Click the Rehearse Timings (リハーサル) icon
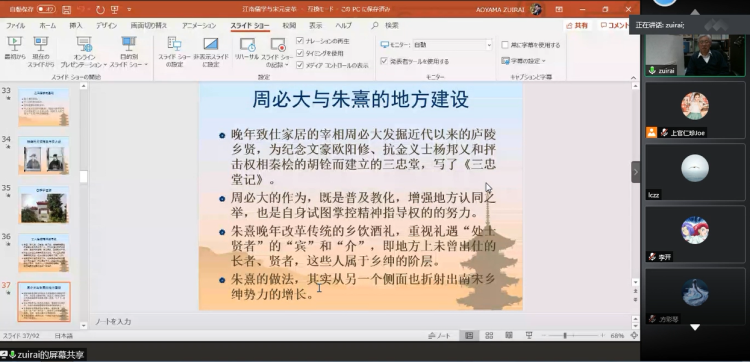The height and width of the screenshot is (362, 750). 247,44
